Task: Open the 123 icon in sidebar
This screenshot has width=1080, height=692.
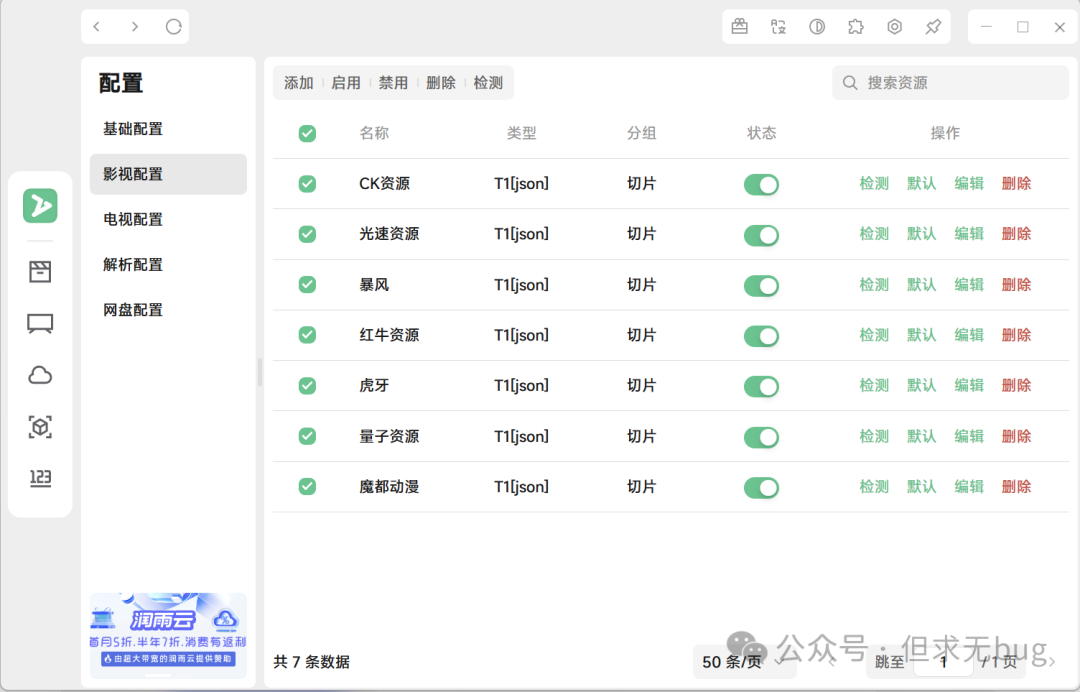Action: 40,478
